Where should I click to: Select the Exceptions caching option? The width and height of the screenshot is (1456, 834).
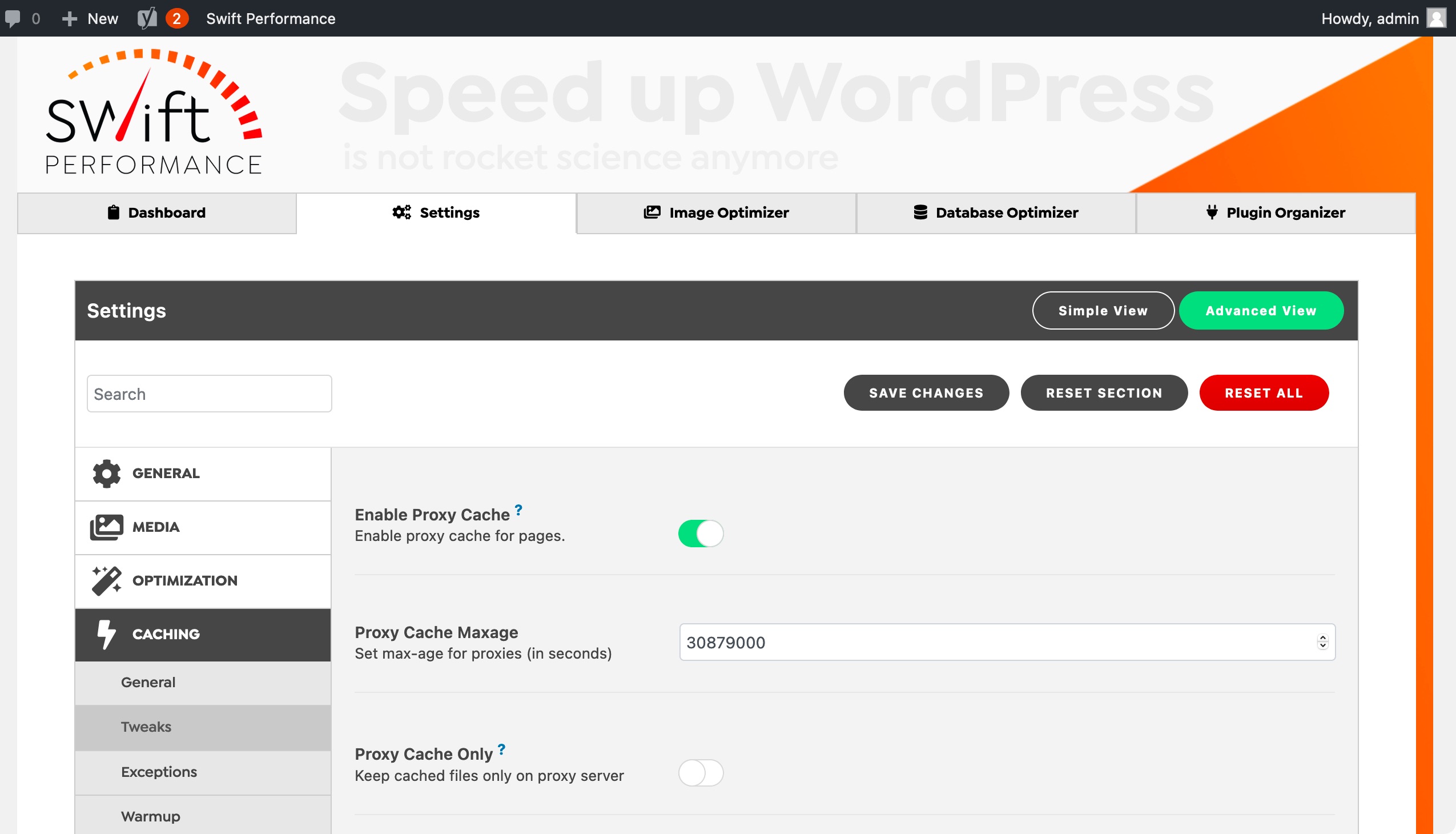point(158,771)
